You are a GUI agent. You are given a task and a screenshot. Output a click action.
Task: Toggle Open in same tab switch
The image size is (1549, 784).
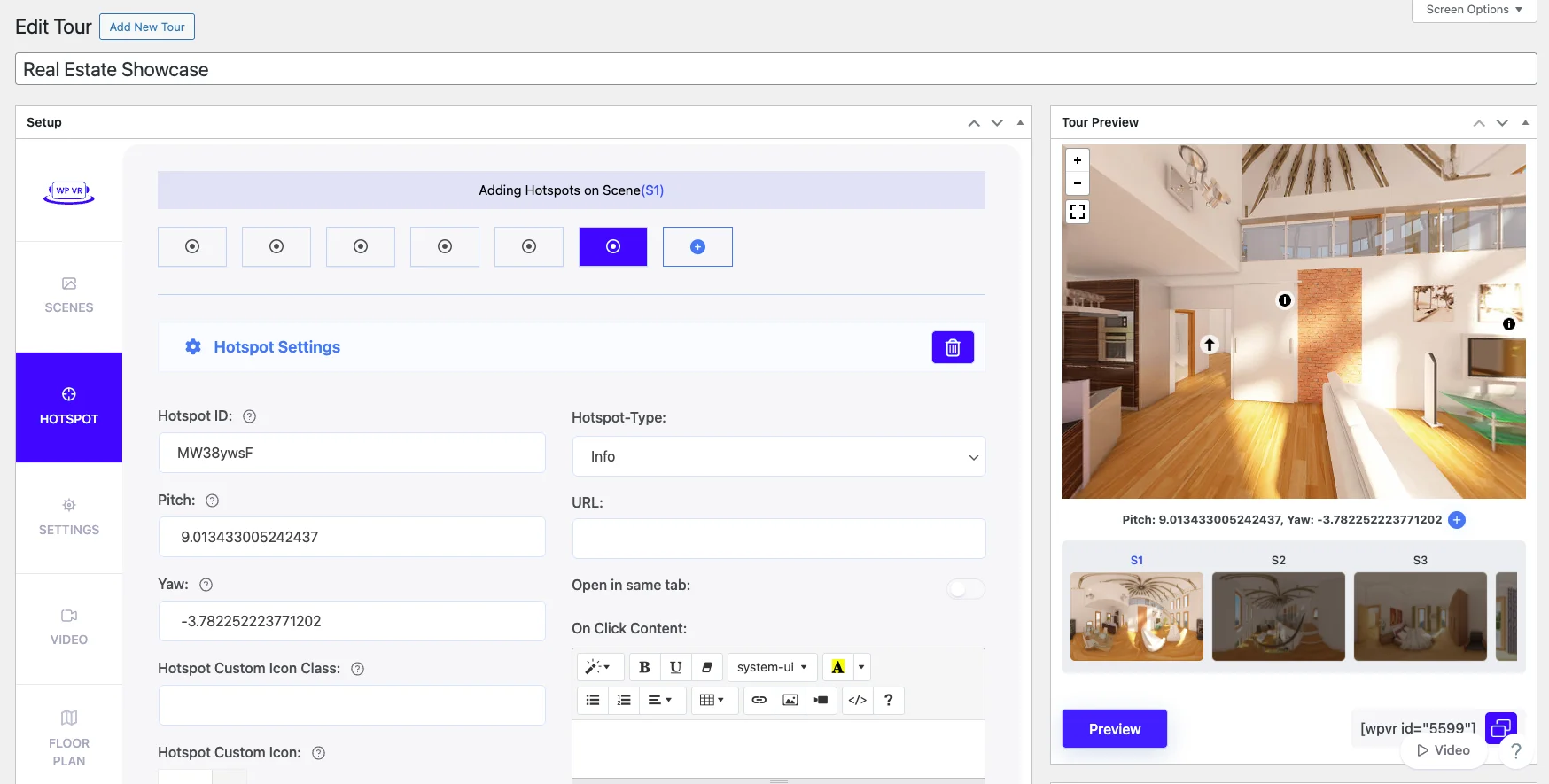tap(965, 589)
